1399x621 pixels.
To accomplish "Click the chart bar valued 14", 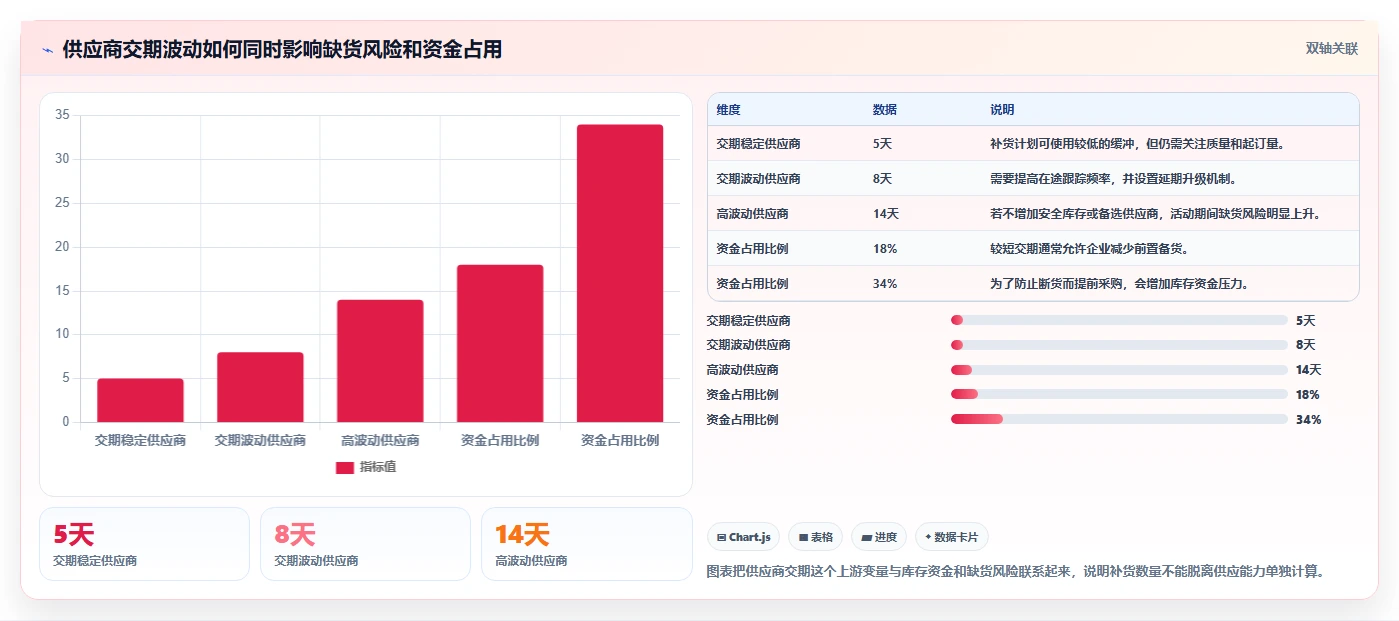I will pyautogui.click(x=380, y=361).
